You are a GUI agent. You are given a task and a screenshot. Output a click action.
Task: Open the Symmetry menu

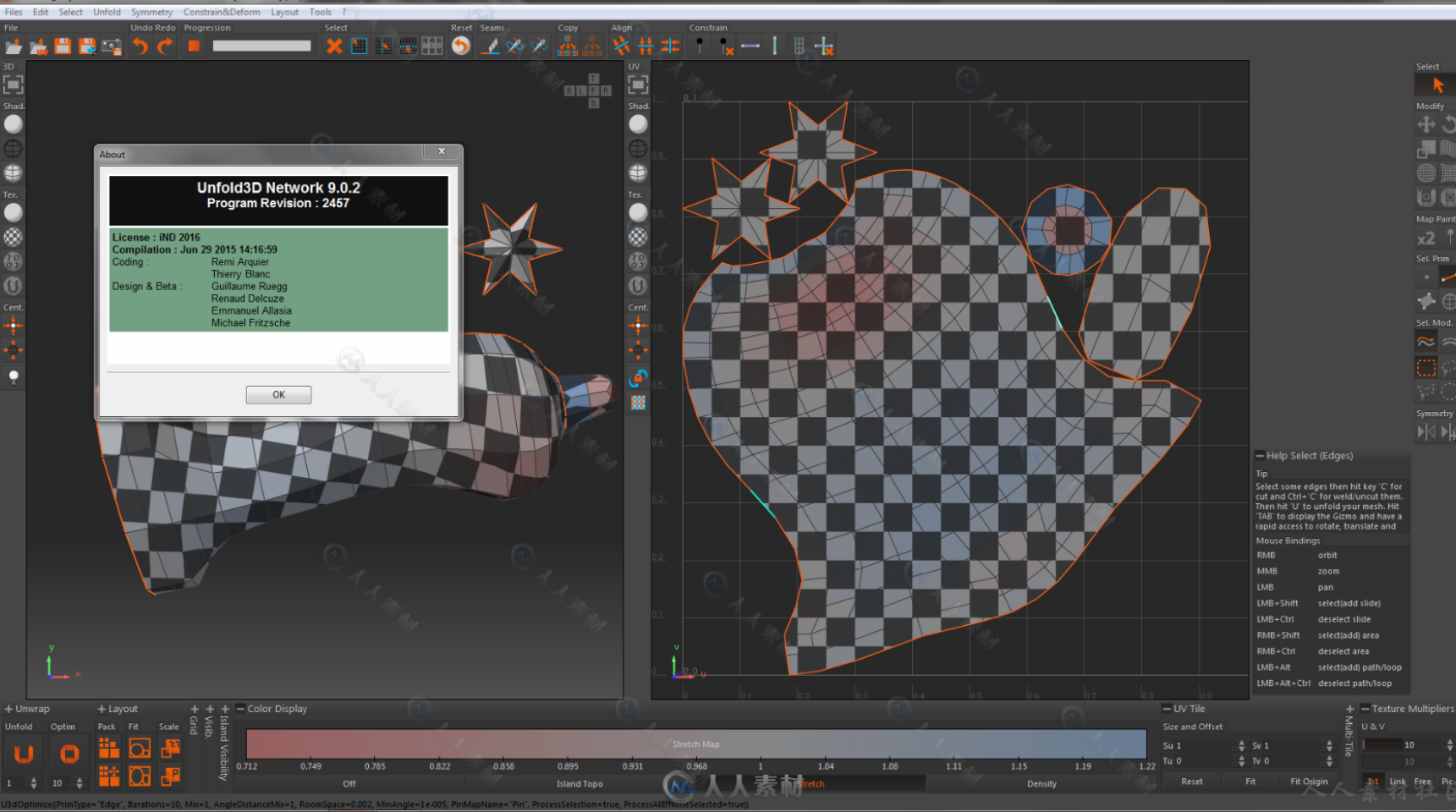tap(151, 12)
